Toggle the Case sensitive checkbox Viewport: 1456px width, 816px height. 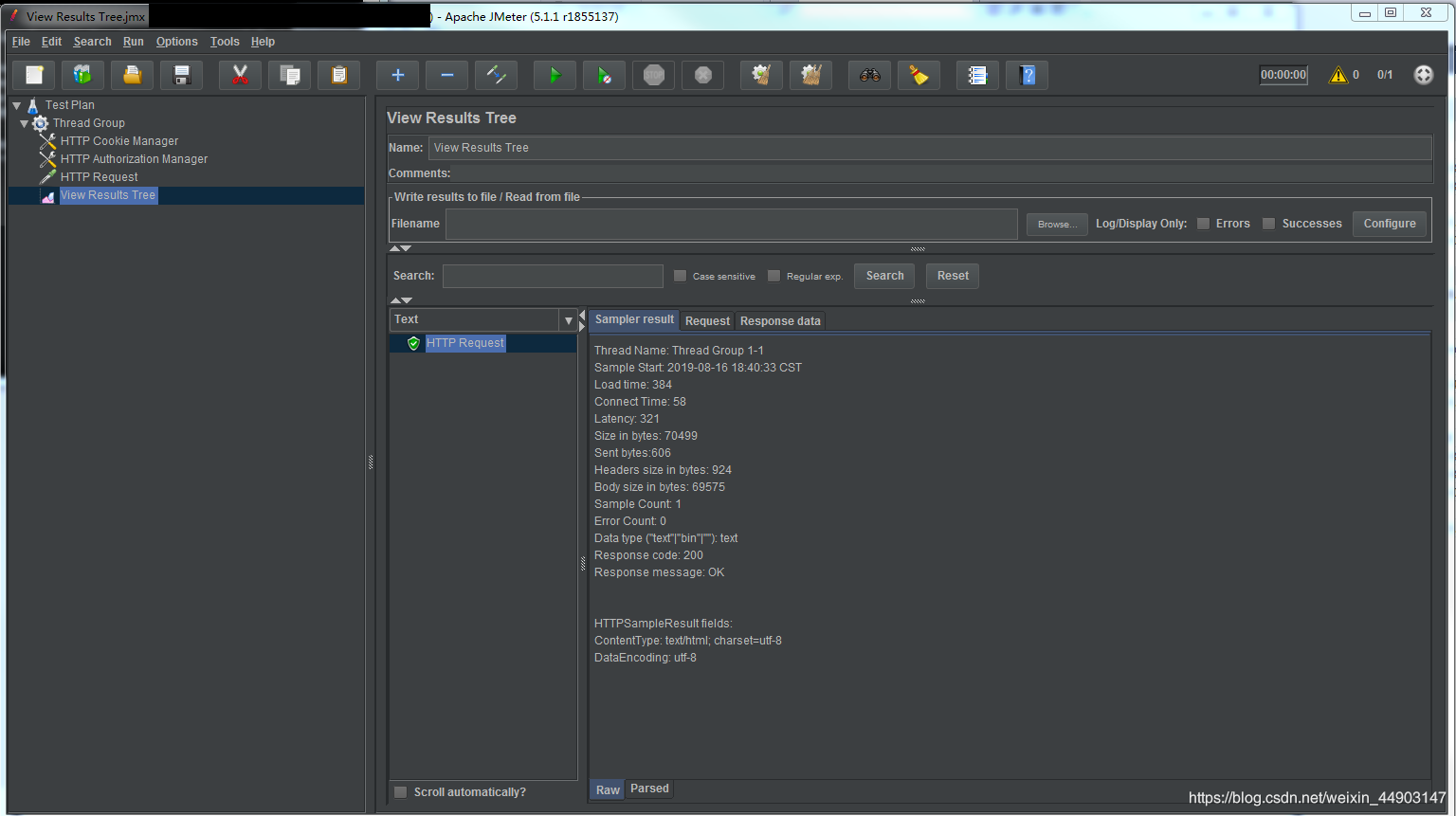click(680, 276)
